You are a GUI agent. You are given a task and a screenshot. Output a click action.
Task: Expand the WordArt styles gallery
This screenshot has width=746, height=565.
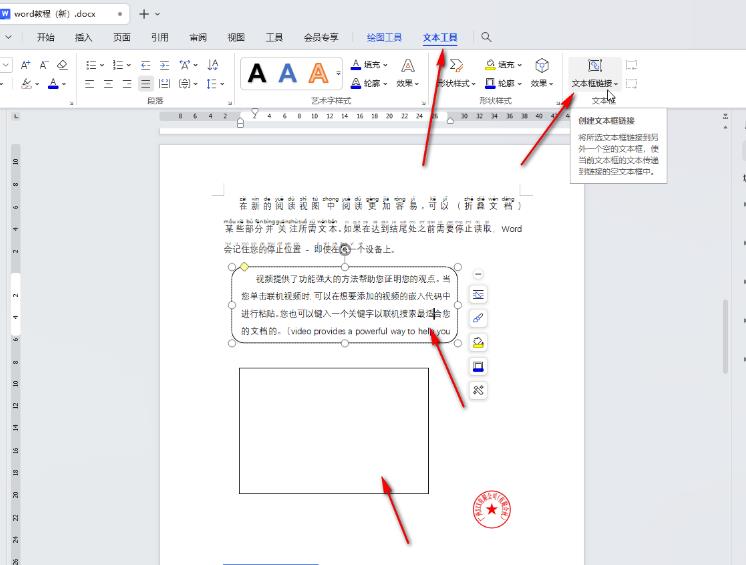coord(338,74)
